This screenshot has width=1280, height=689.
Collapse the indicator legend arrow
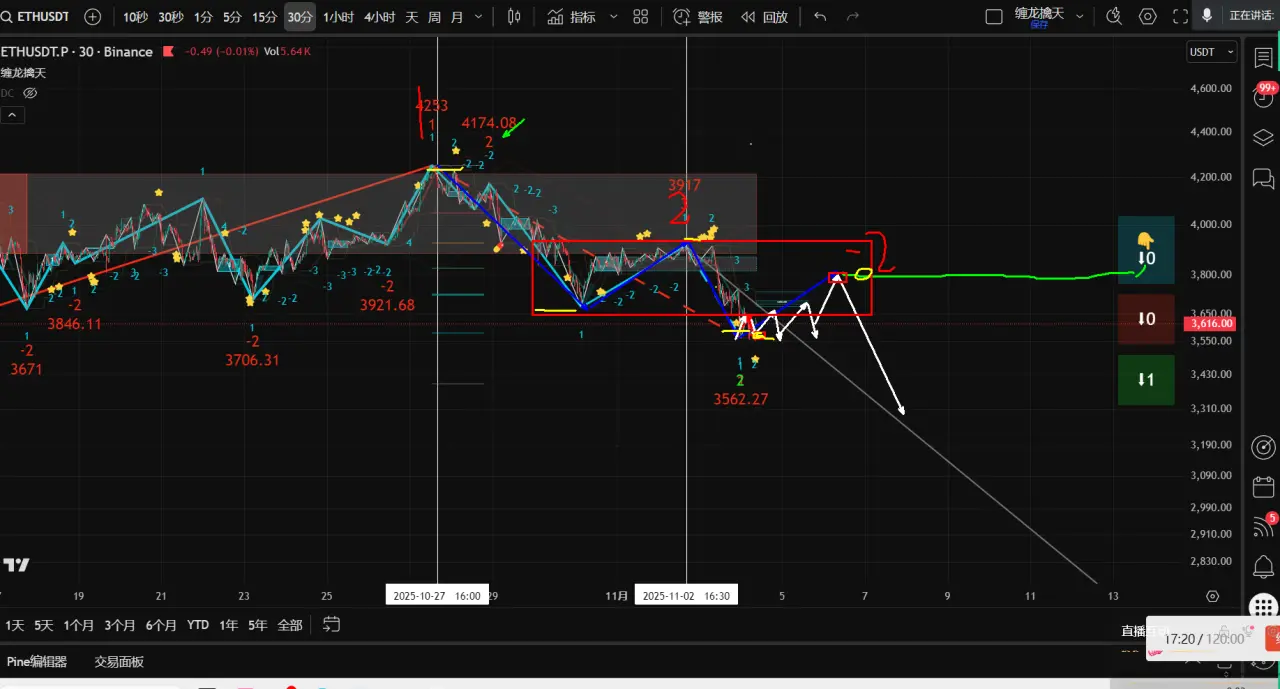[12, 115]
